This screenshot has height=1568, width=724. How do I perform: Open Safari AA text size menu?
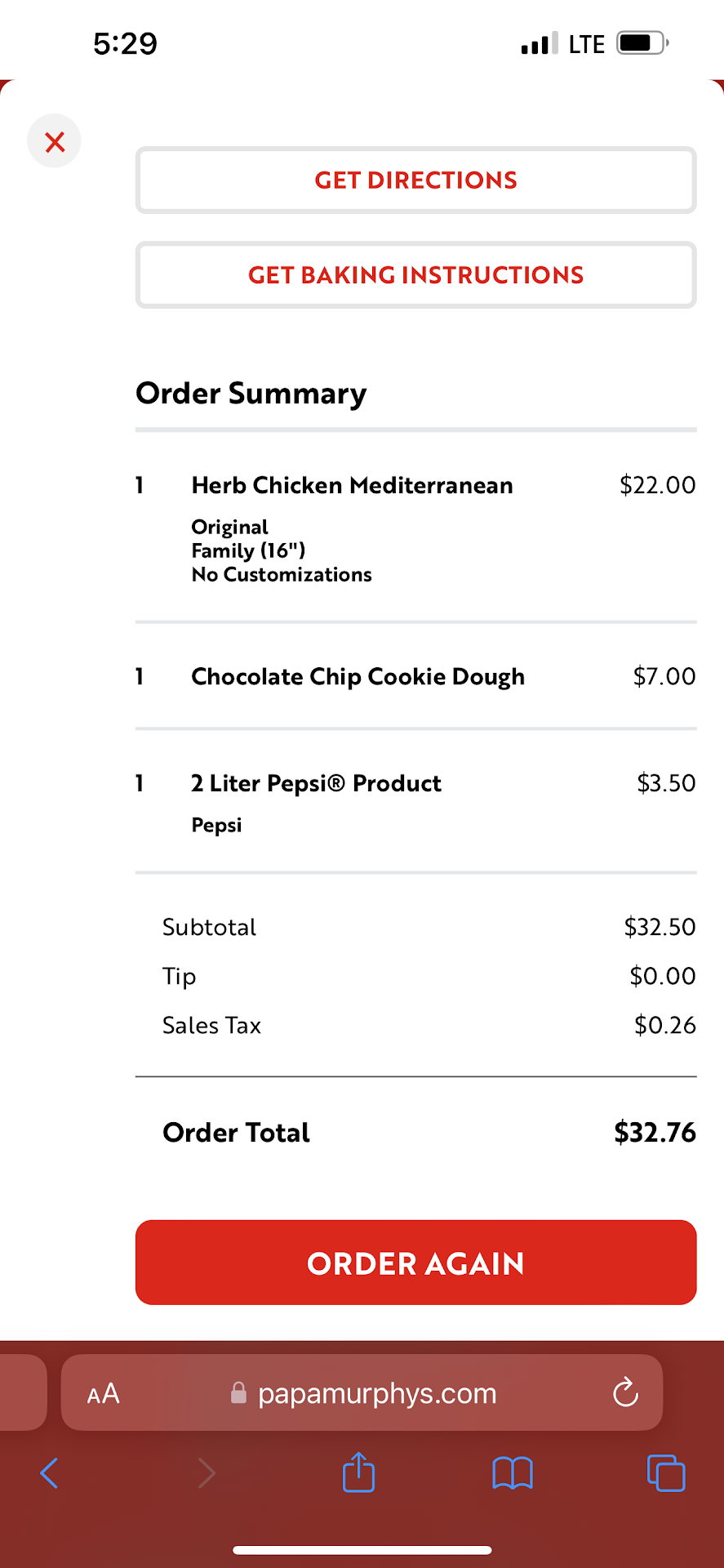(104, 1393)
